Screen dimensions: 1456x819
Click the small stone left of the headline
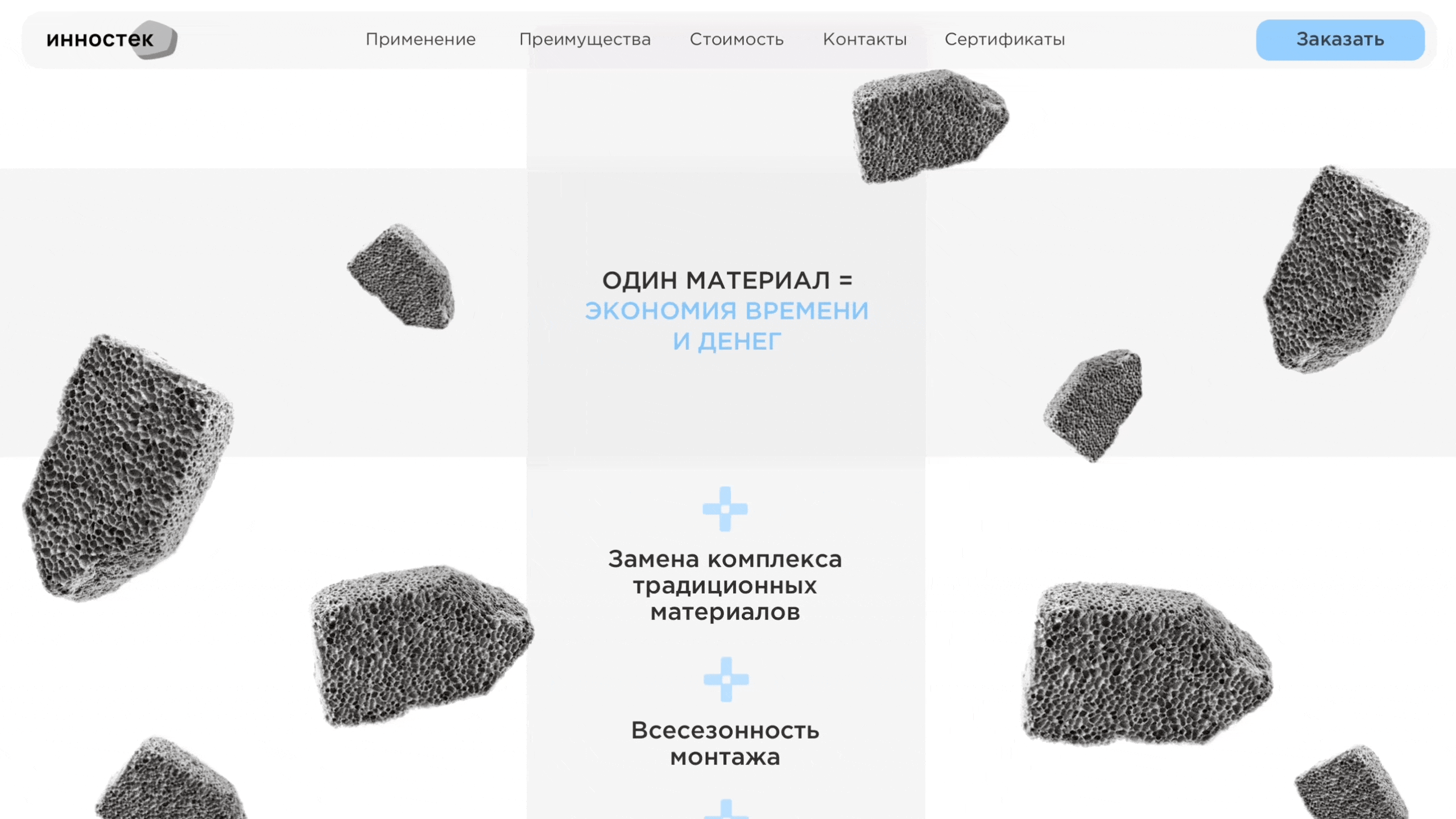tap(401, 276)
